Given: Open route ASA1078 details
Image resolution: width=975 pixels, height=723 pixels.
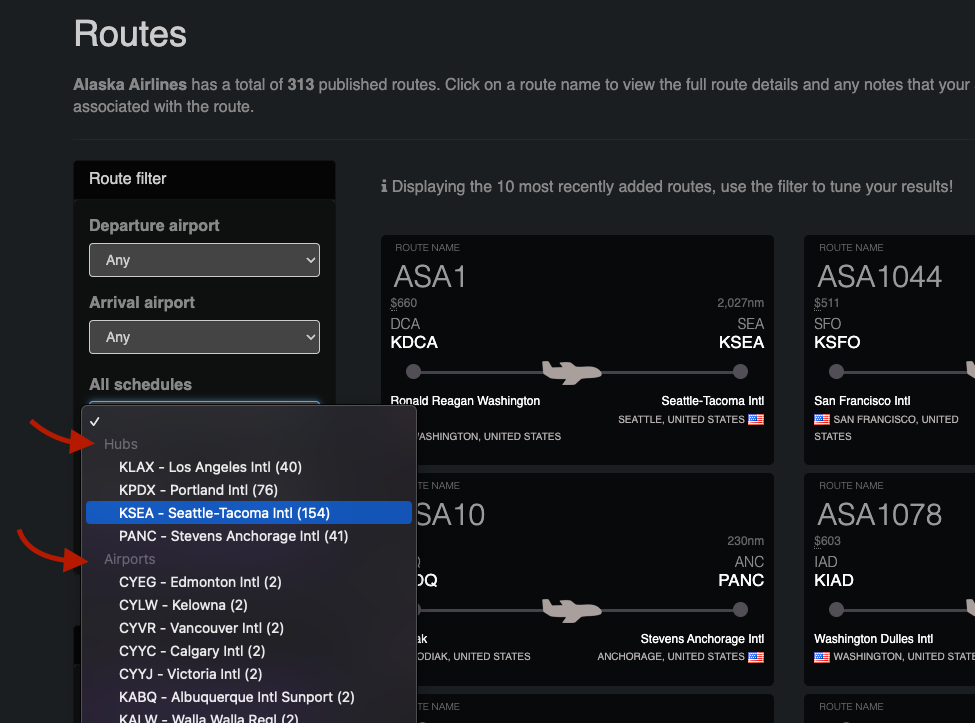Looking at the screenshot, I should [x=879, y=515].
